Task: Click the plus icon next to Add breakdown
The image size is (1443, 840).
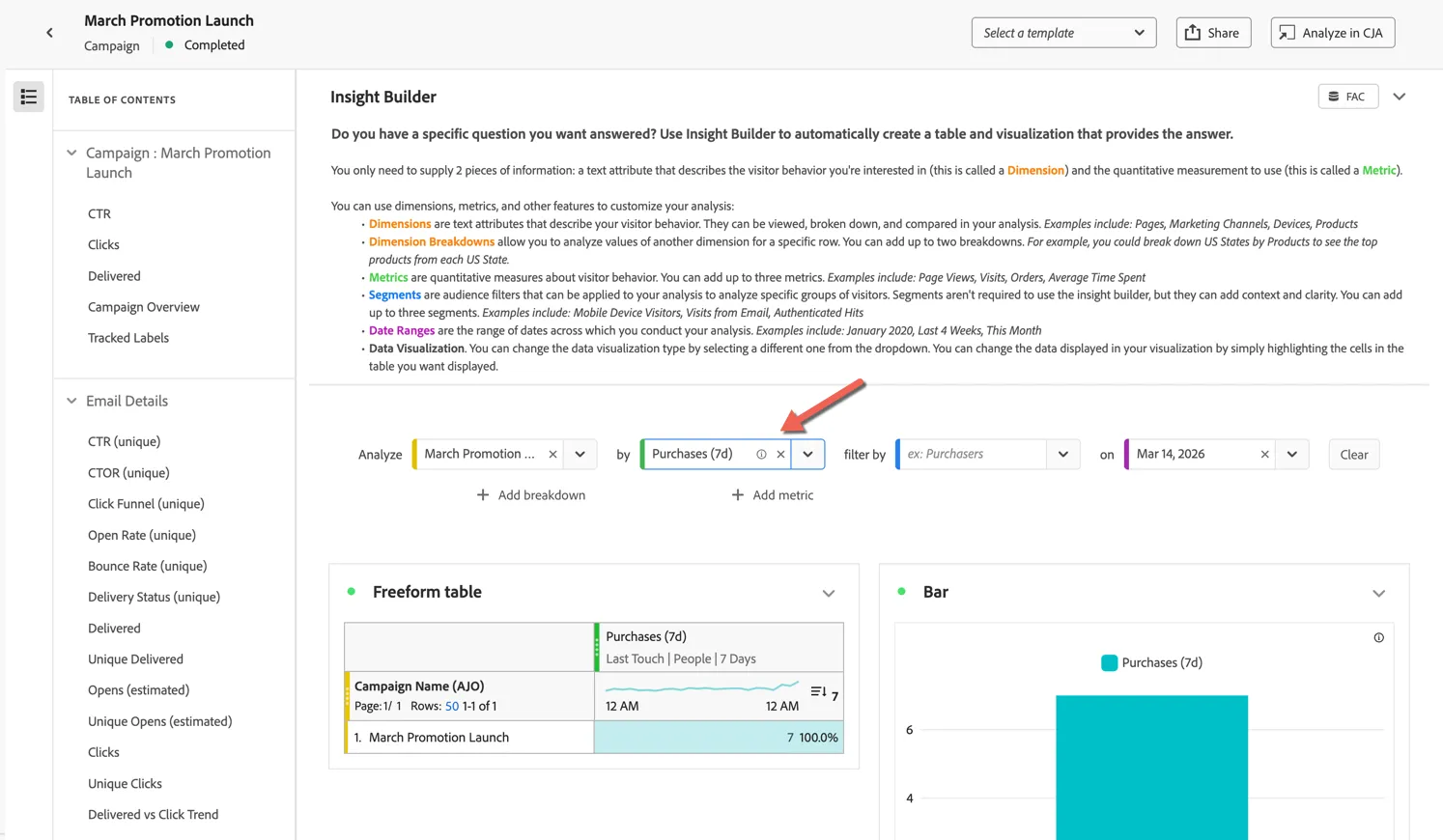Action: tap(483, 495)
